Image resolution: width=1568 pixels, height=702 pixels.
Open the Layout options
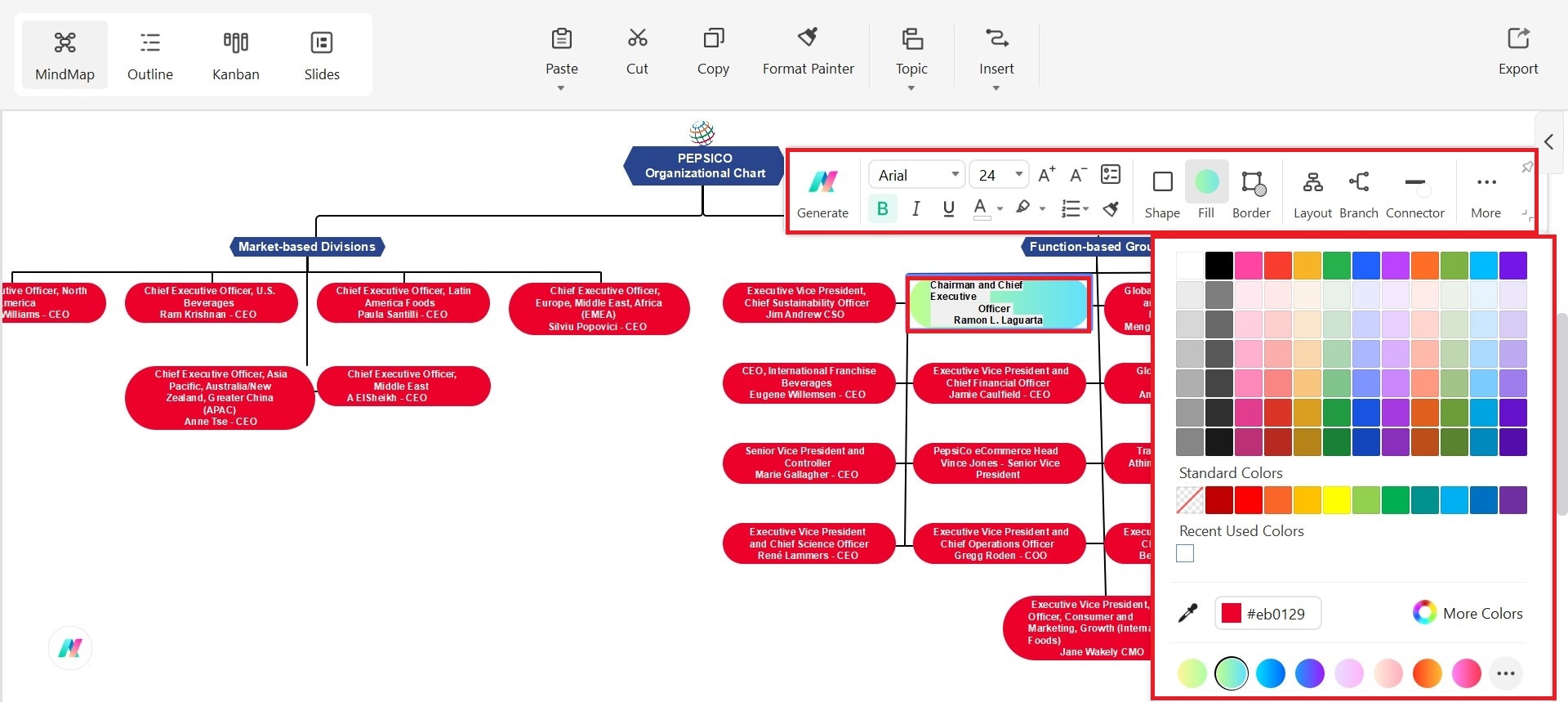pos(1312,193)
